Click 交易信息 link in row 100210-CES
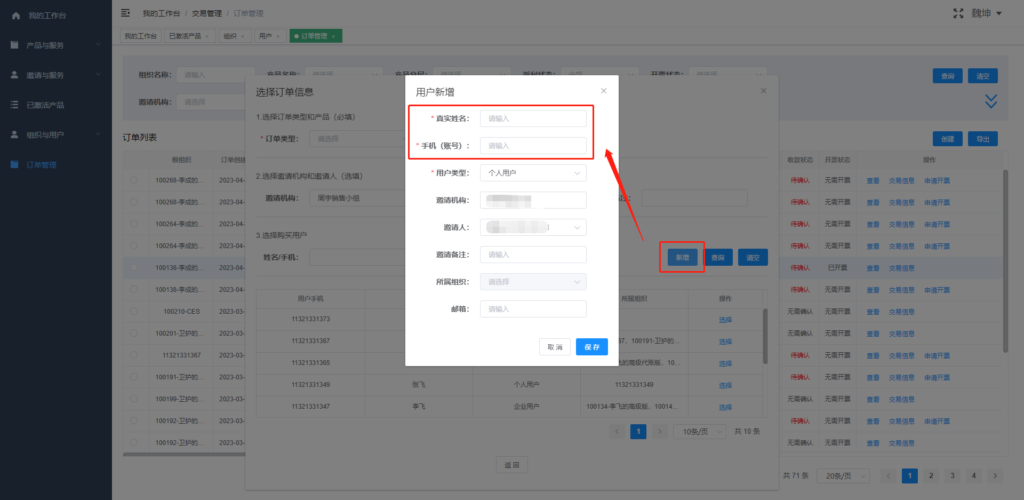 901,311
